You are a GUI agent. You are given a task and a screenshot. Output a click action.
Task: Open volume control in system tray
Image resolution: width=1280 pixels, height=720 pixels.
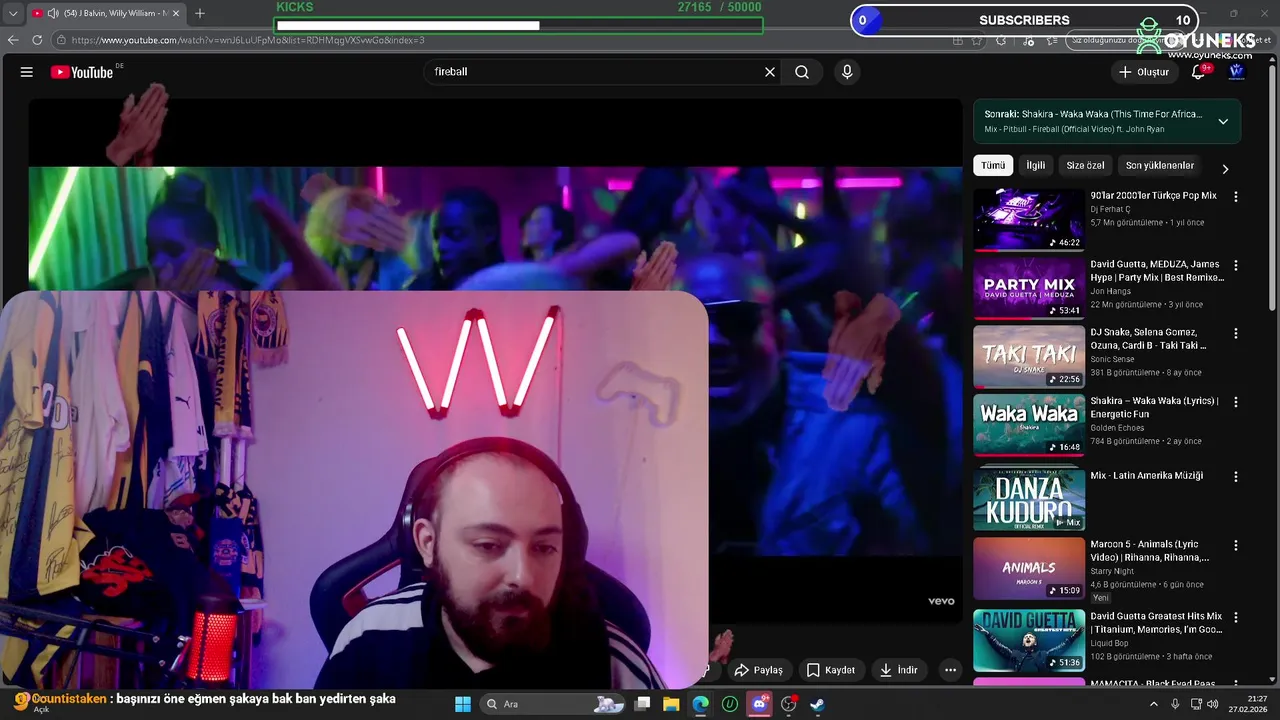(1212, 704)
